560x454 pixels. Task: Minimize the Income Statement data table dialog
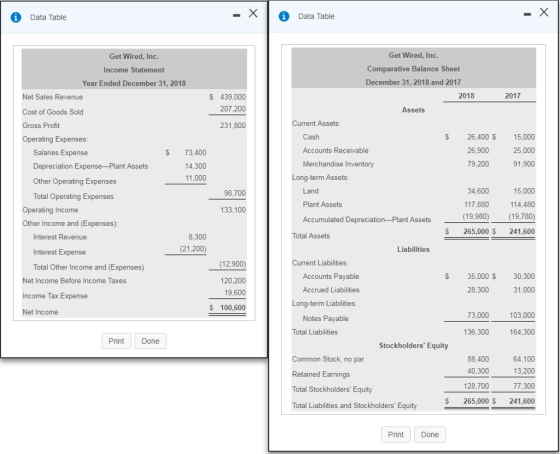coord(236,15)
